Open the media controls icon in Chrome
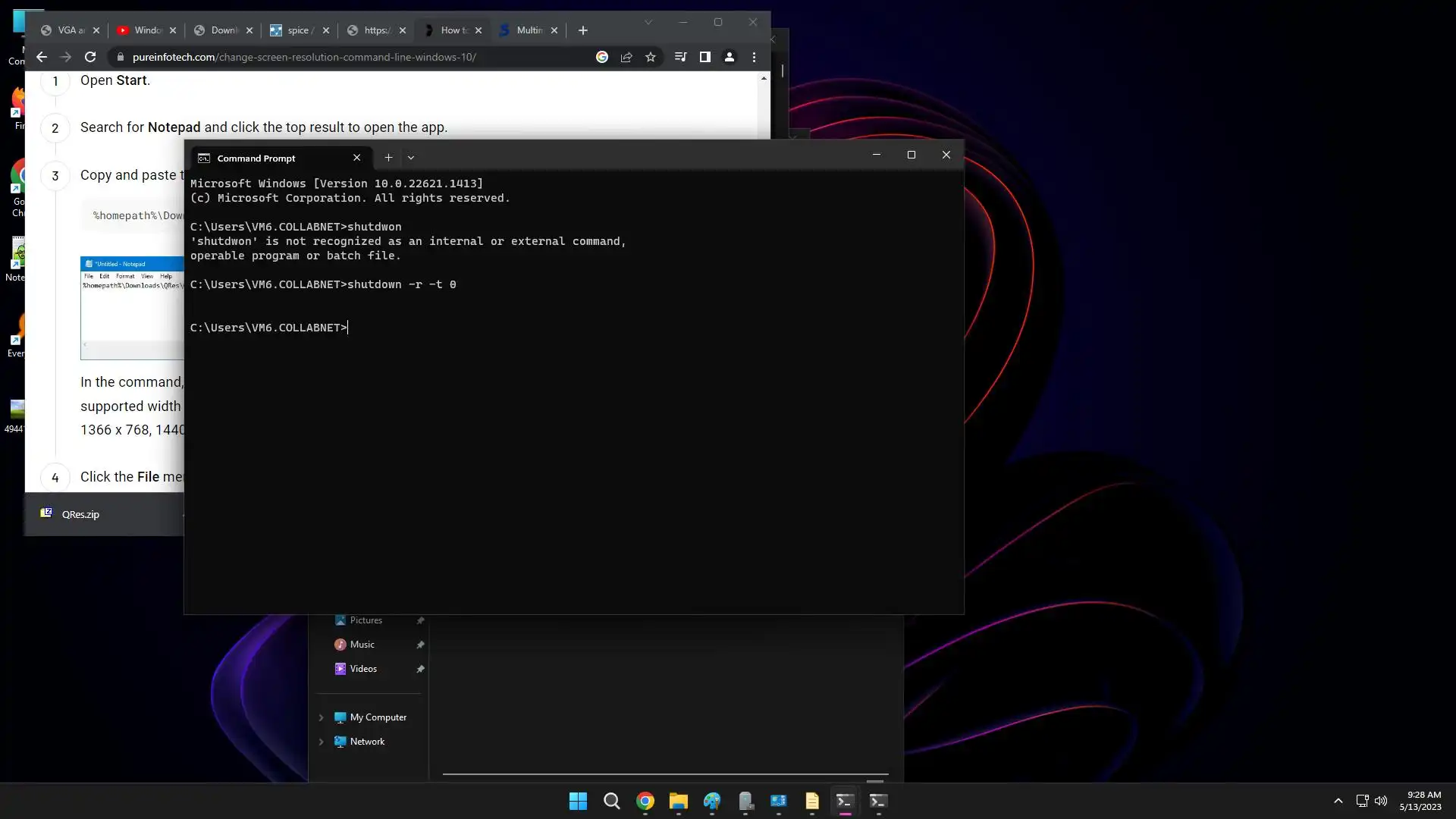 (680, 57)
